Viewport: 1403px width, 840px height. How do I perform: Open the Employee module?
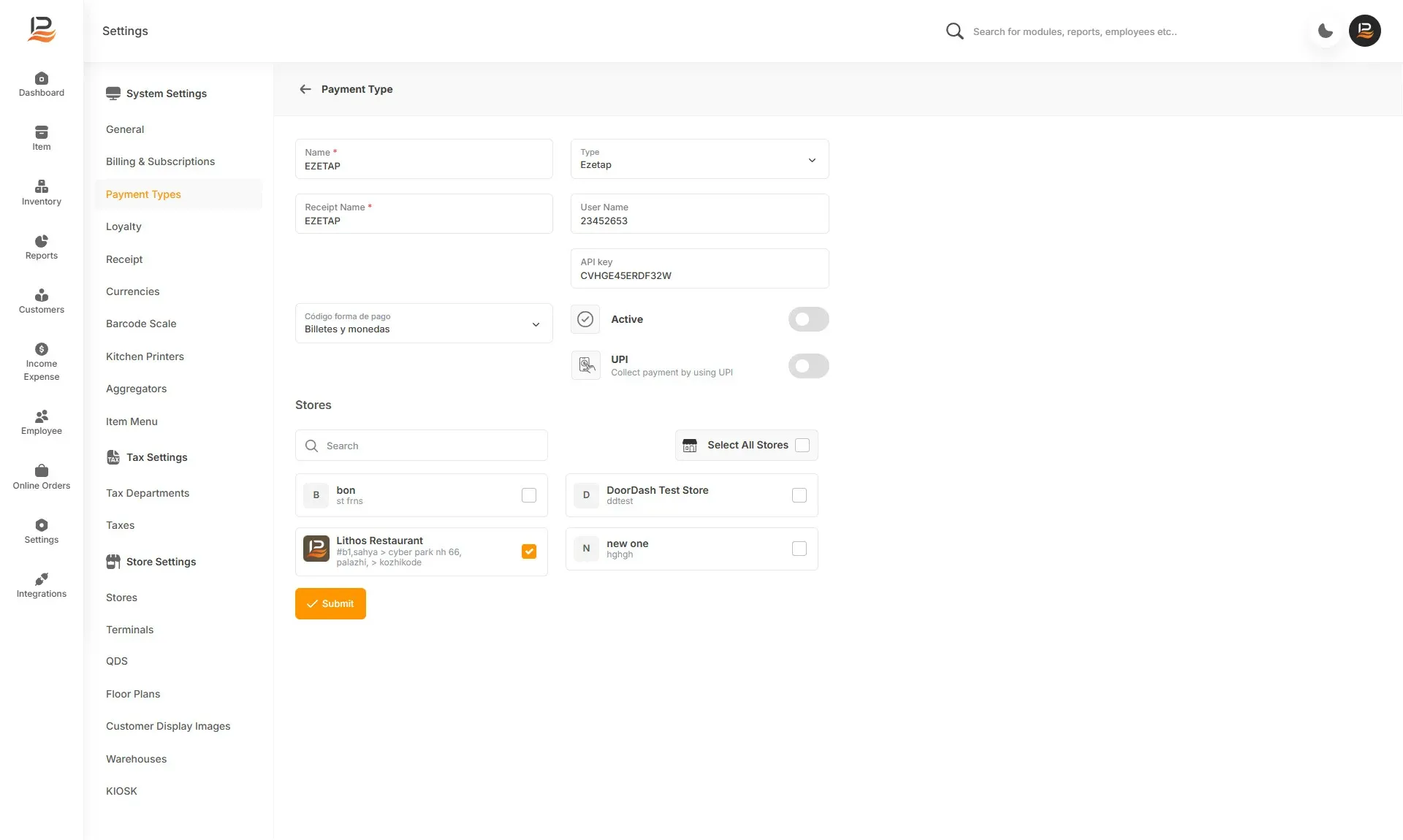click(41, 422)
